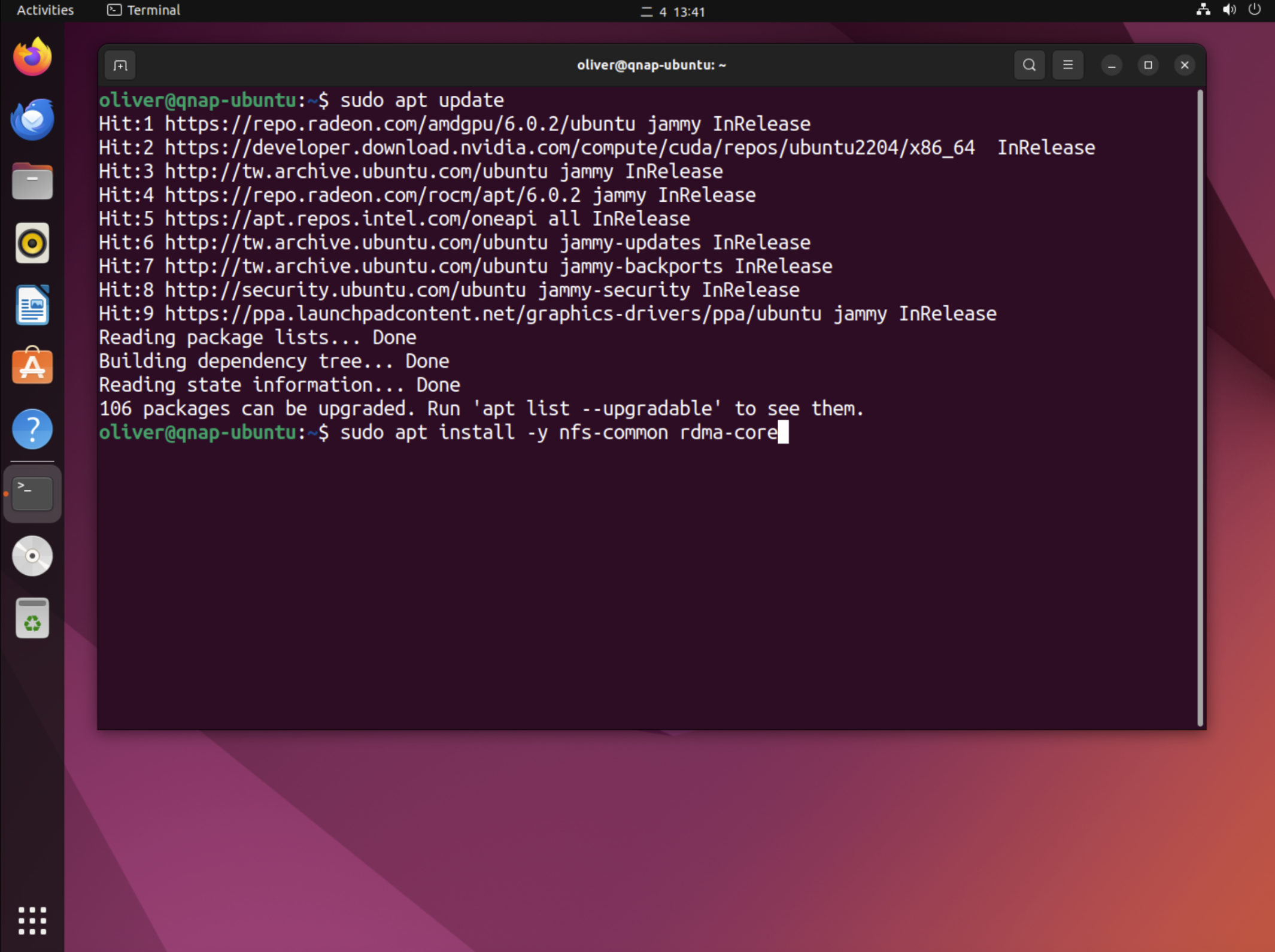This screenshot has height=952, width=1275.
Task: Click the jammy-backports InRelease line
Action: 466,266
